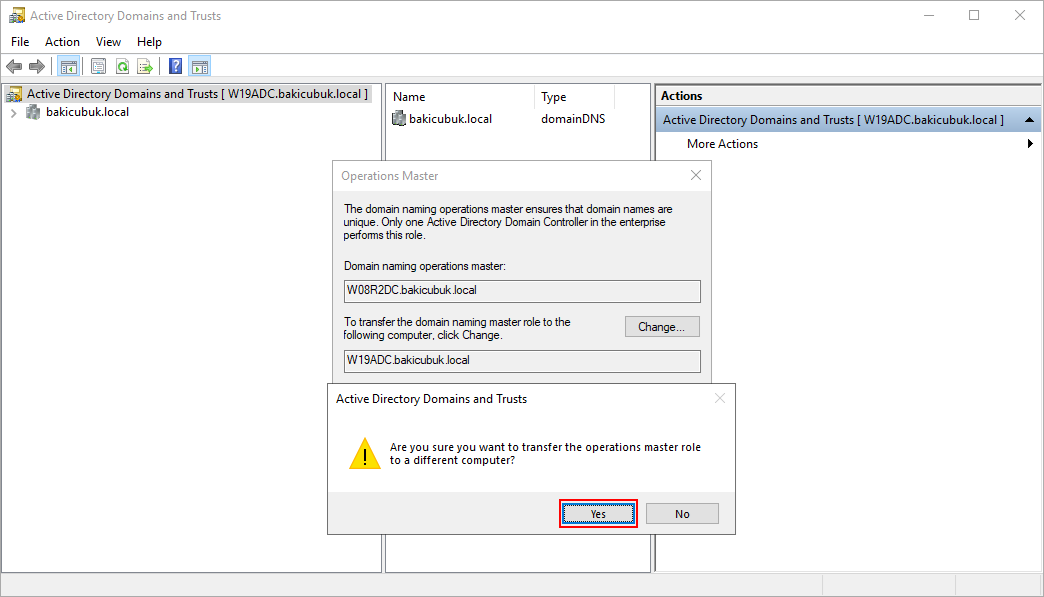Click root node icon in console tree
The width and height of the screenshot is (1044, 597).
(x=14, y=94)
